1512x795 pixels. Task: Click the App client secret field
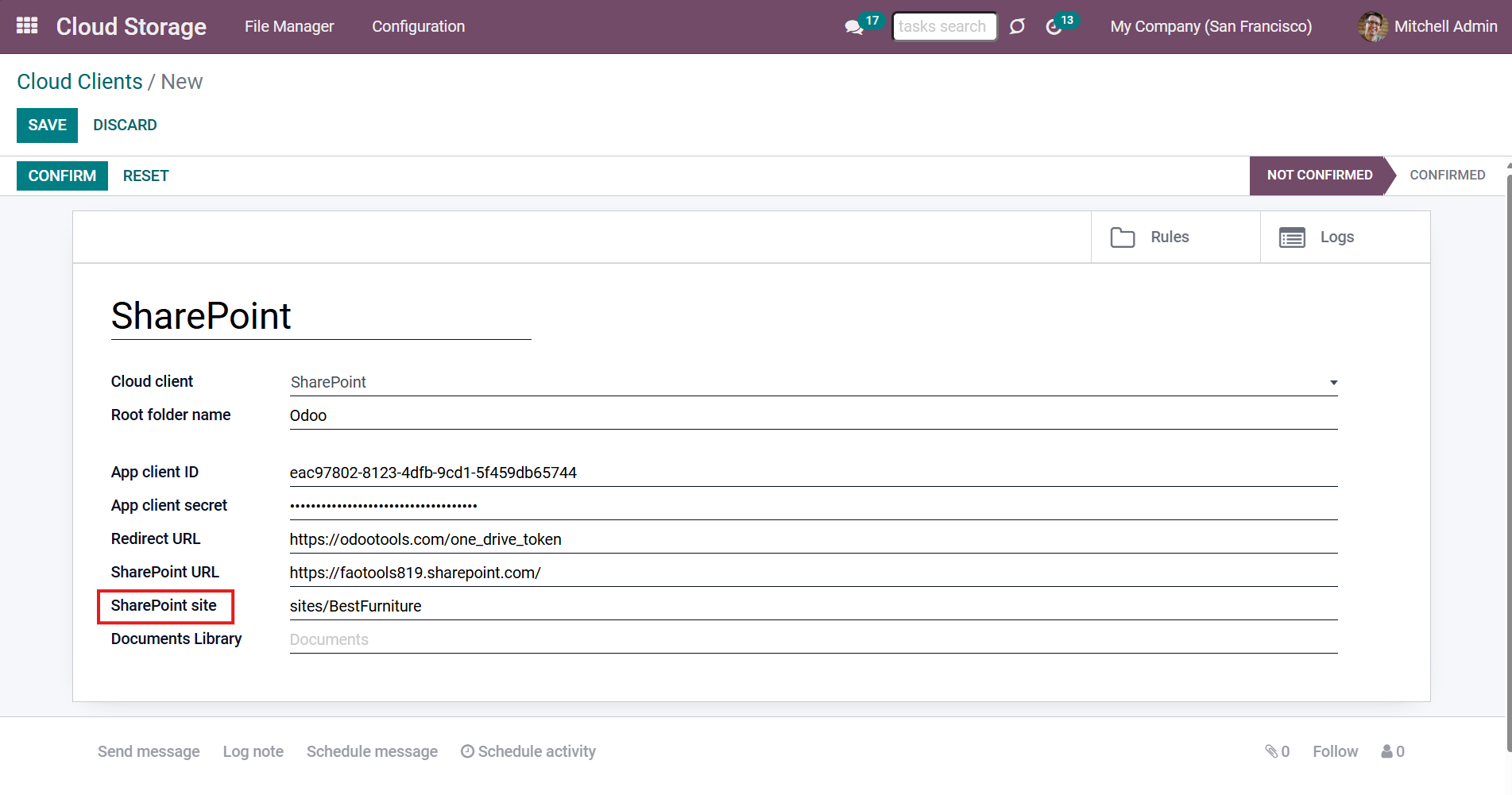tap(814, 506)
